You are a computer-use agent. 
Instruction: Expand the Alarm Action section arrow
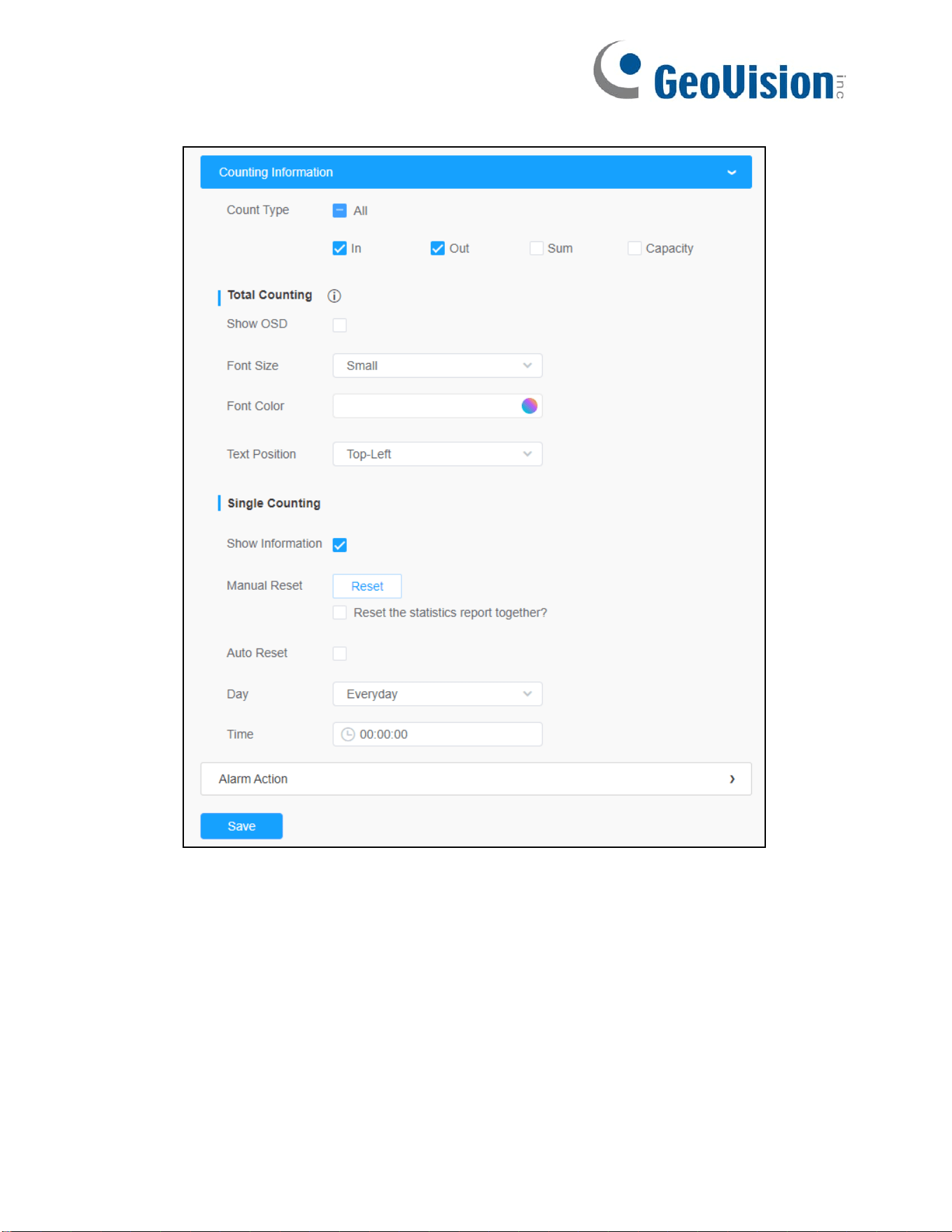click(732, 779)
